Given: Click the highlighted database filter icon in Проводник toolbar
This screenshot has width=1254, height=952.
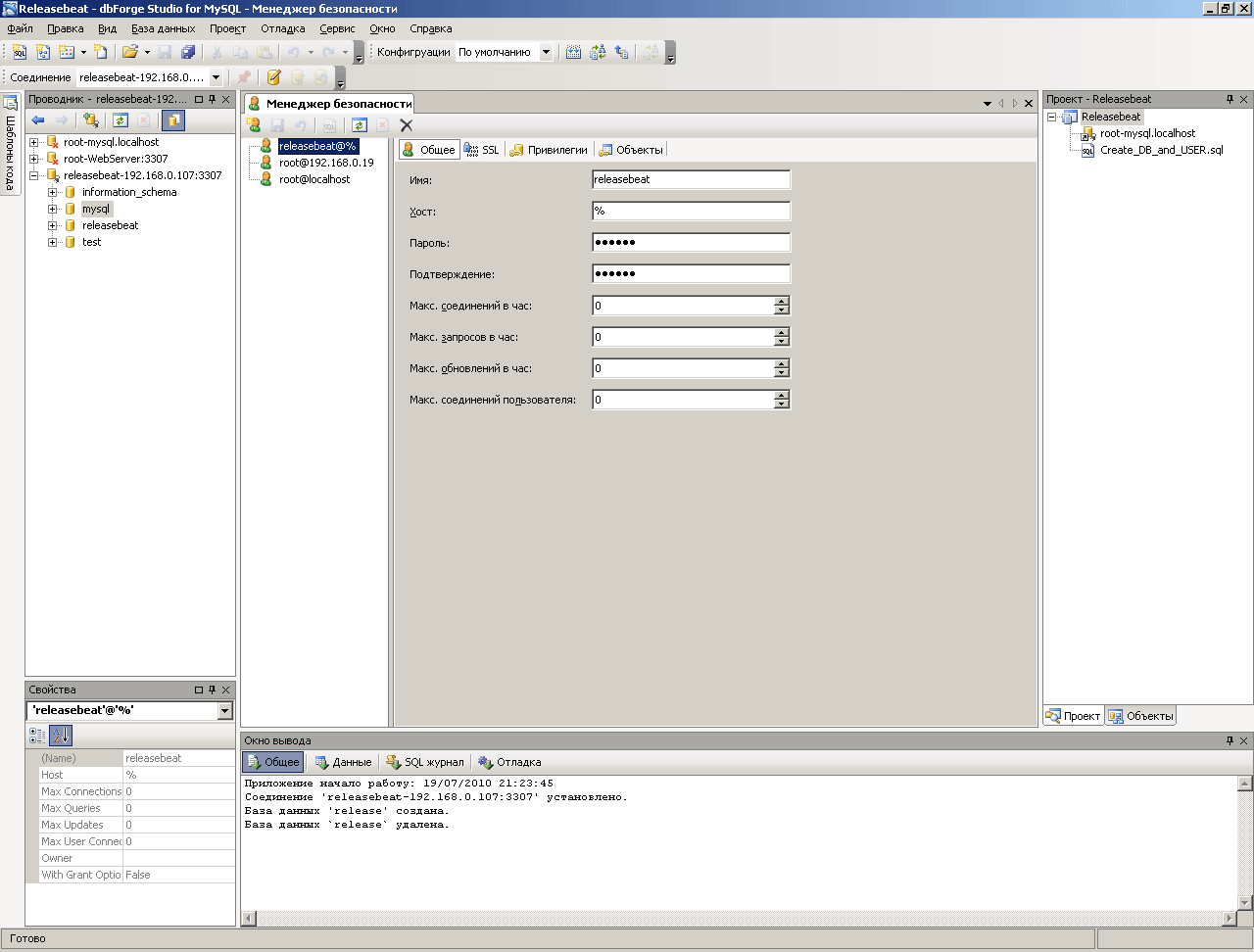Looking at the screenshot, I should (173, 120).
